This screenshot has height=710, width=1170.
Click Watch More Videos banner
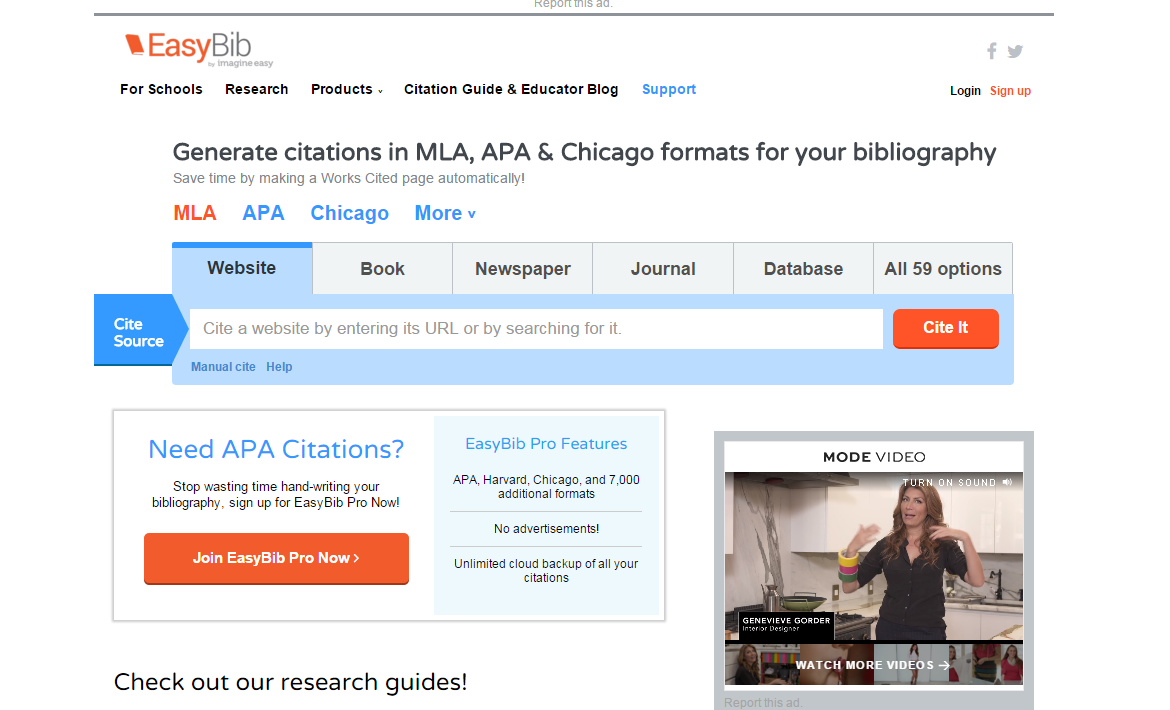874,665
